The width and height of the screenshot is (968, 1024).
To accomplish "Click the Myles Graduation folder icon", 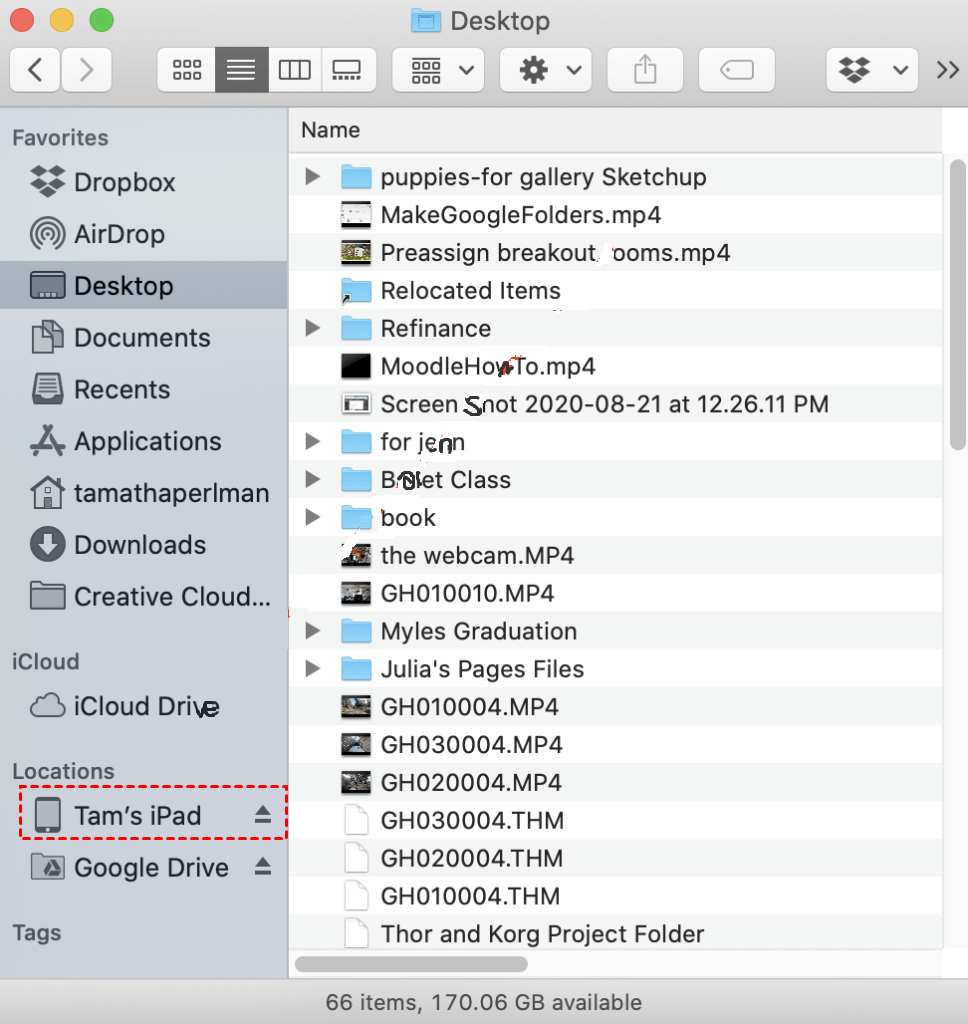I will point(356,631).
